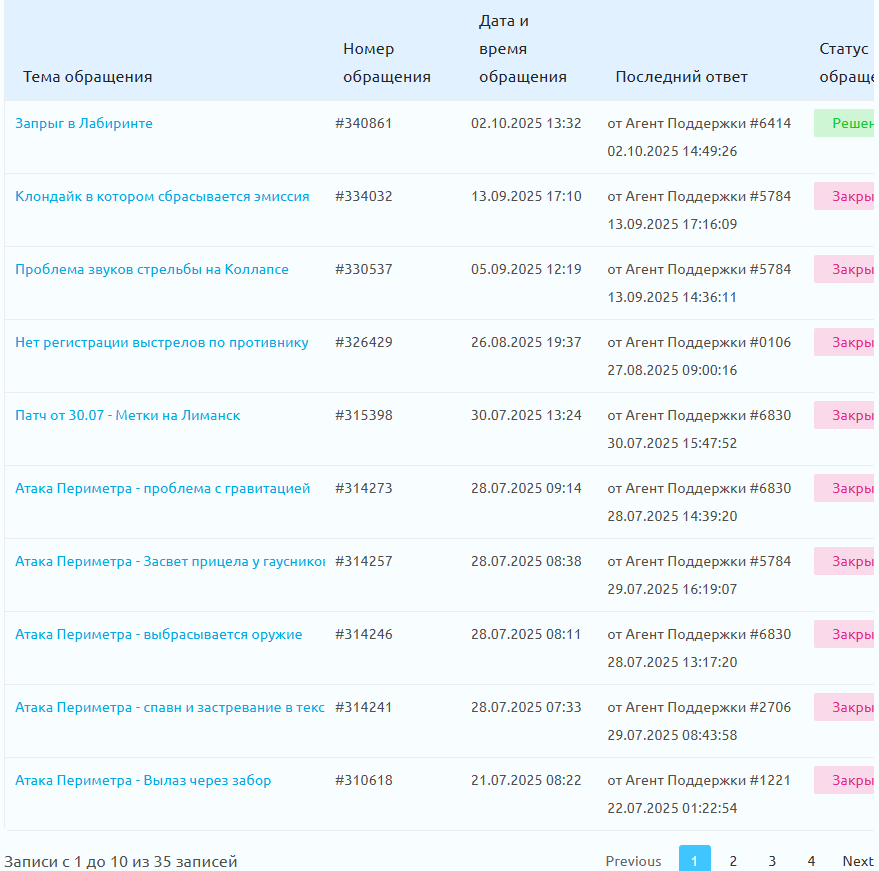
Task: Open "Атака Периметра - Вылаз через забор"
Action: tap(143, 780)
